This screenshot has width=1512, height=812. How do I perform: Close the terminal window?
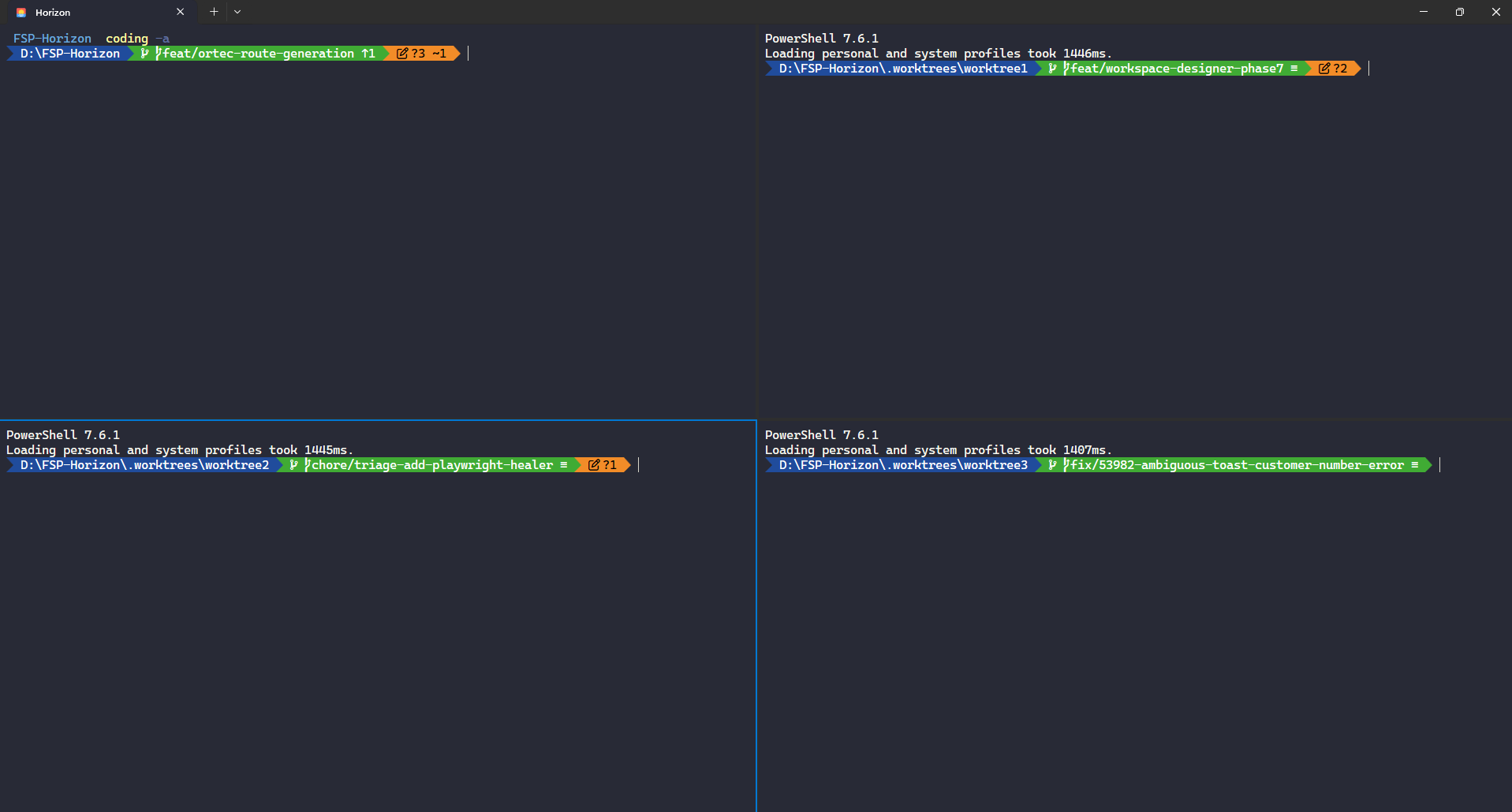click(1495, 12)
